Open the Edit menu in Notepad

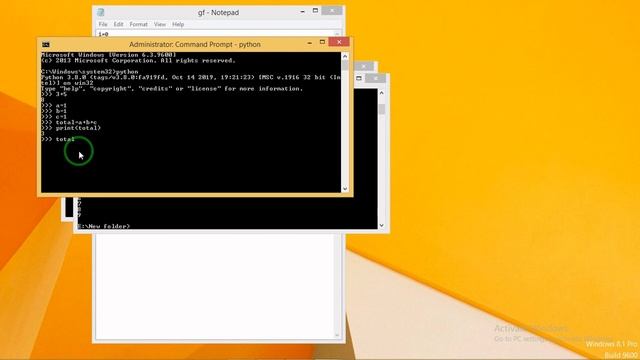point(118,24)
